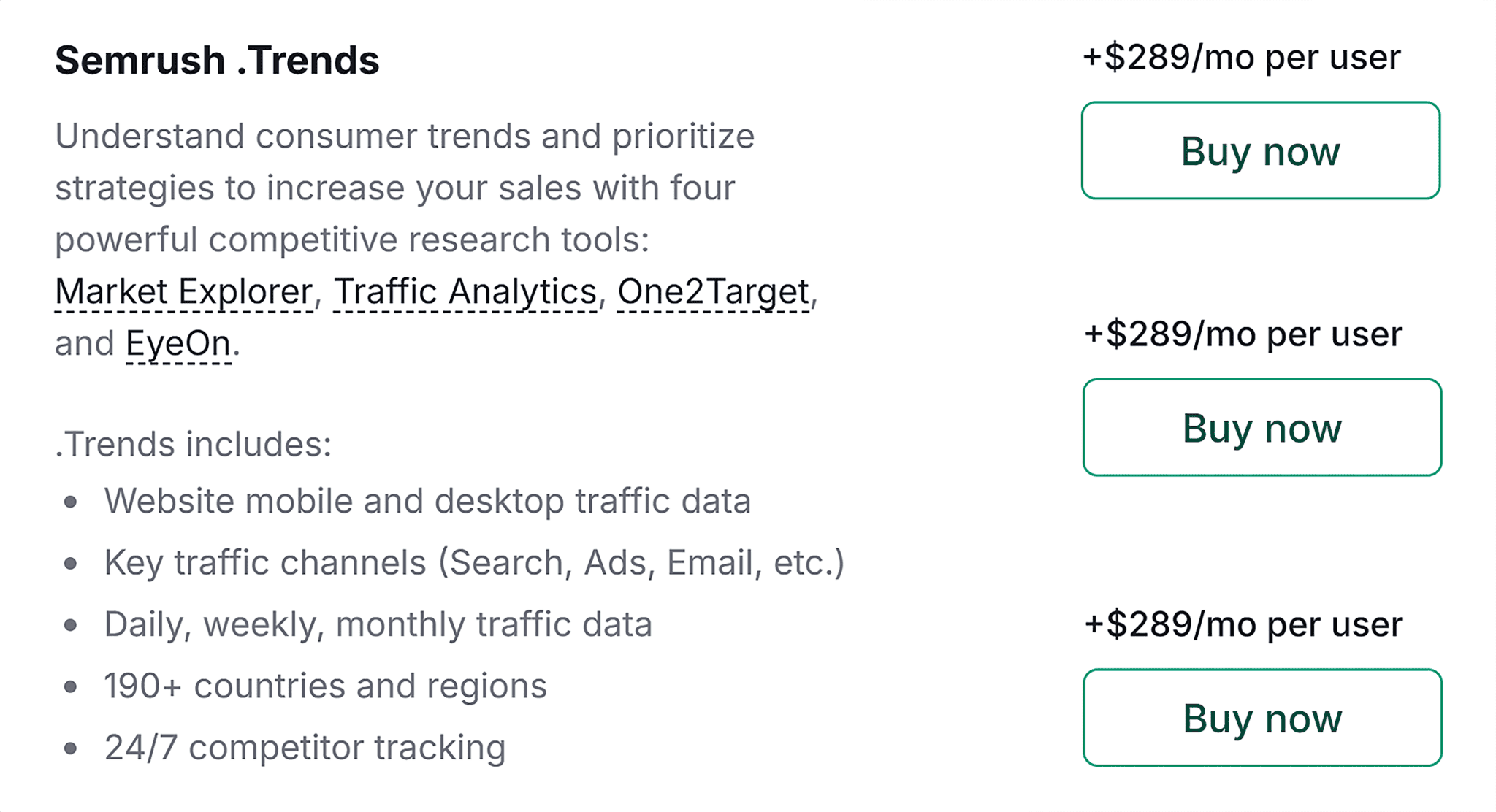Hit the bottom Buy now button
Screen dimensions: 1496x812
coord(1262,718)
